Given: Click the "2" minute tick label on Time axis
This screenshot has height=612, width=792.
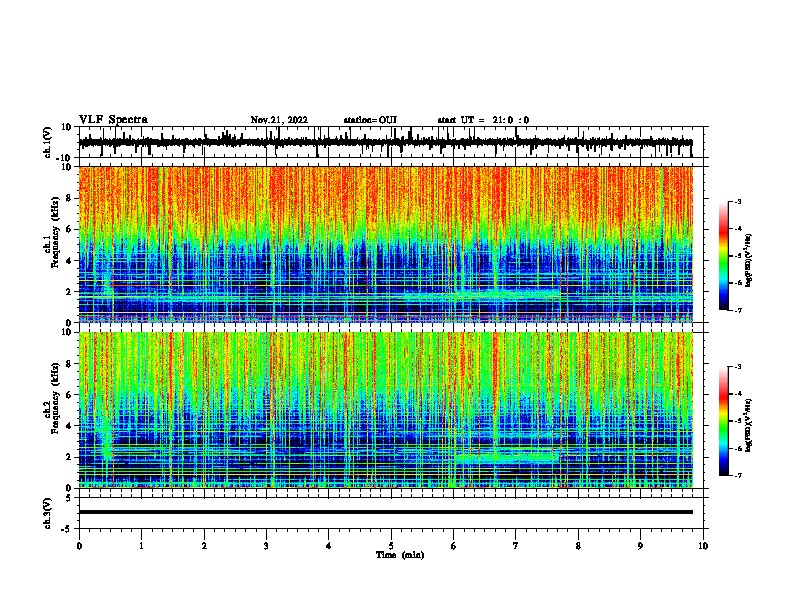Looking at the screenshot, I should tap(204, 546).
